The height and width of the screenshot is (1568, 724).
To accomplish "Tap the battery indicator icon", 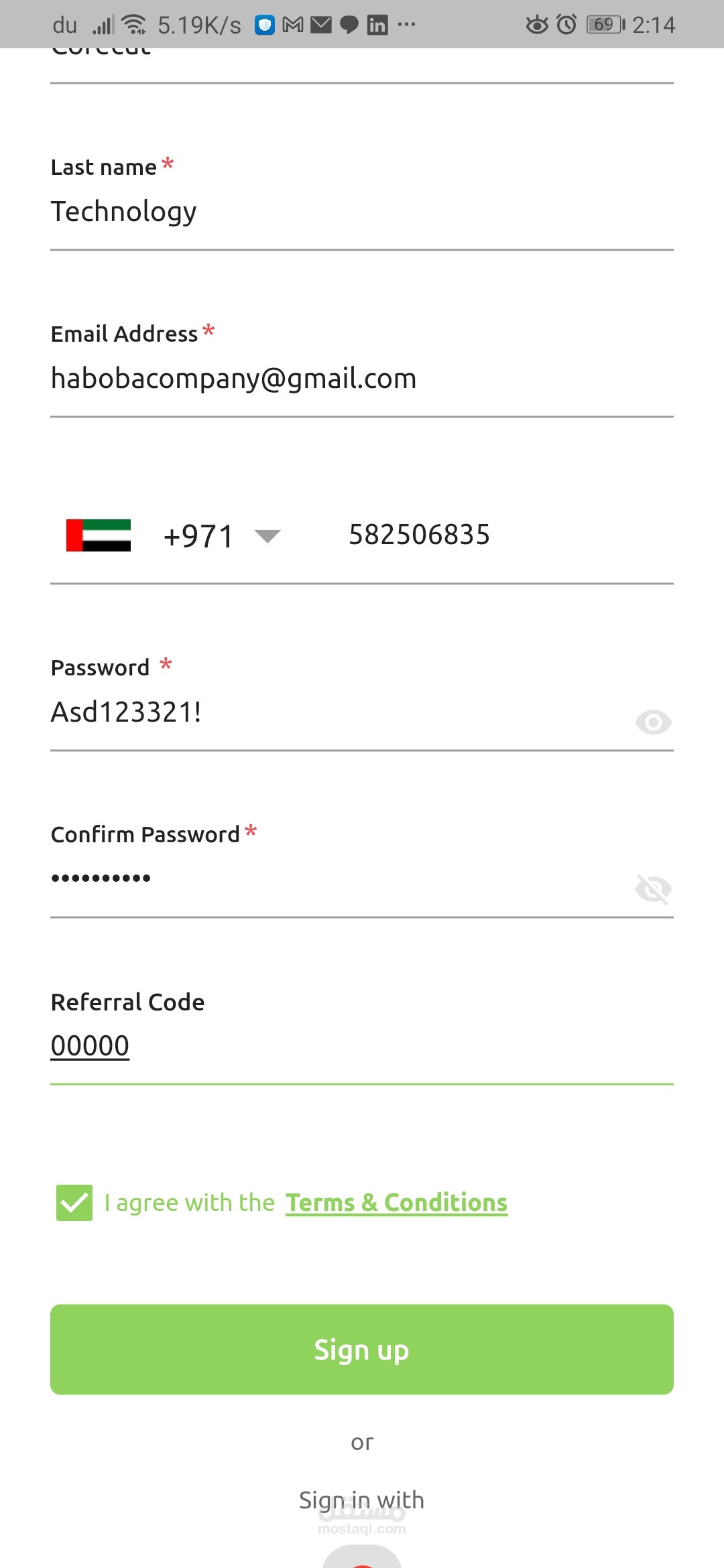I will pyautogui.click(x=605, y=25).
